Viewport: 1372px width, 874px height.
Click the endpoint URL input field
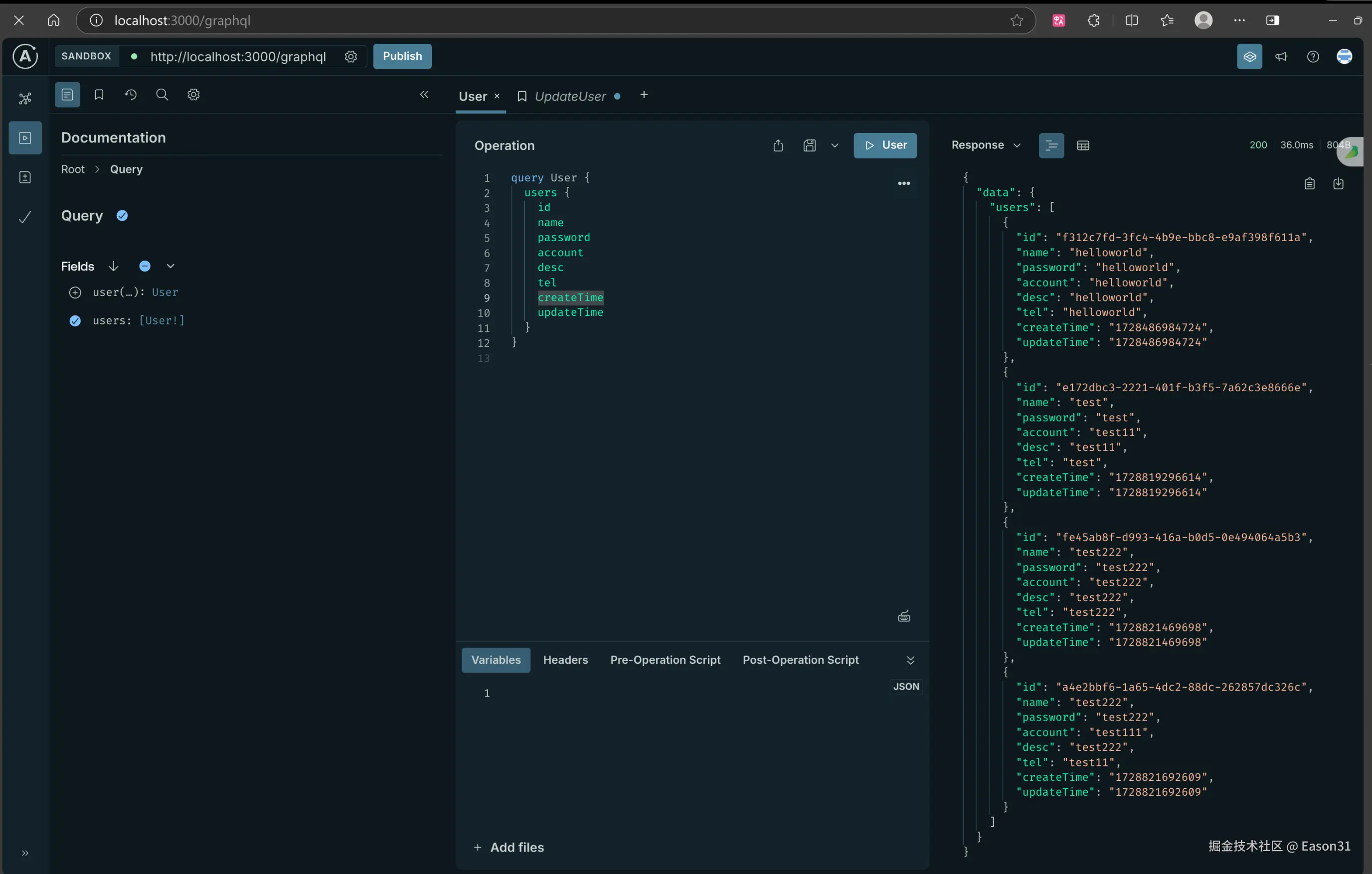pos(239,56)
